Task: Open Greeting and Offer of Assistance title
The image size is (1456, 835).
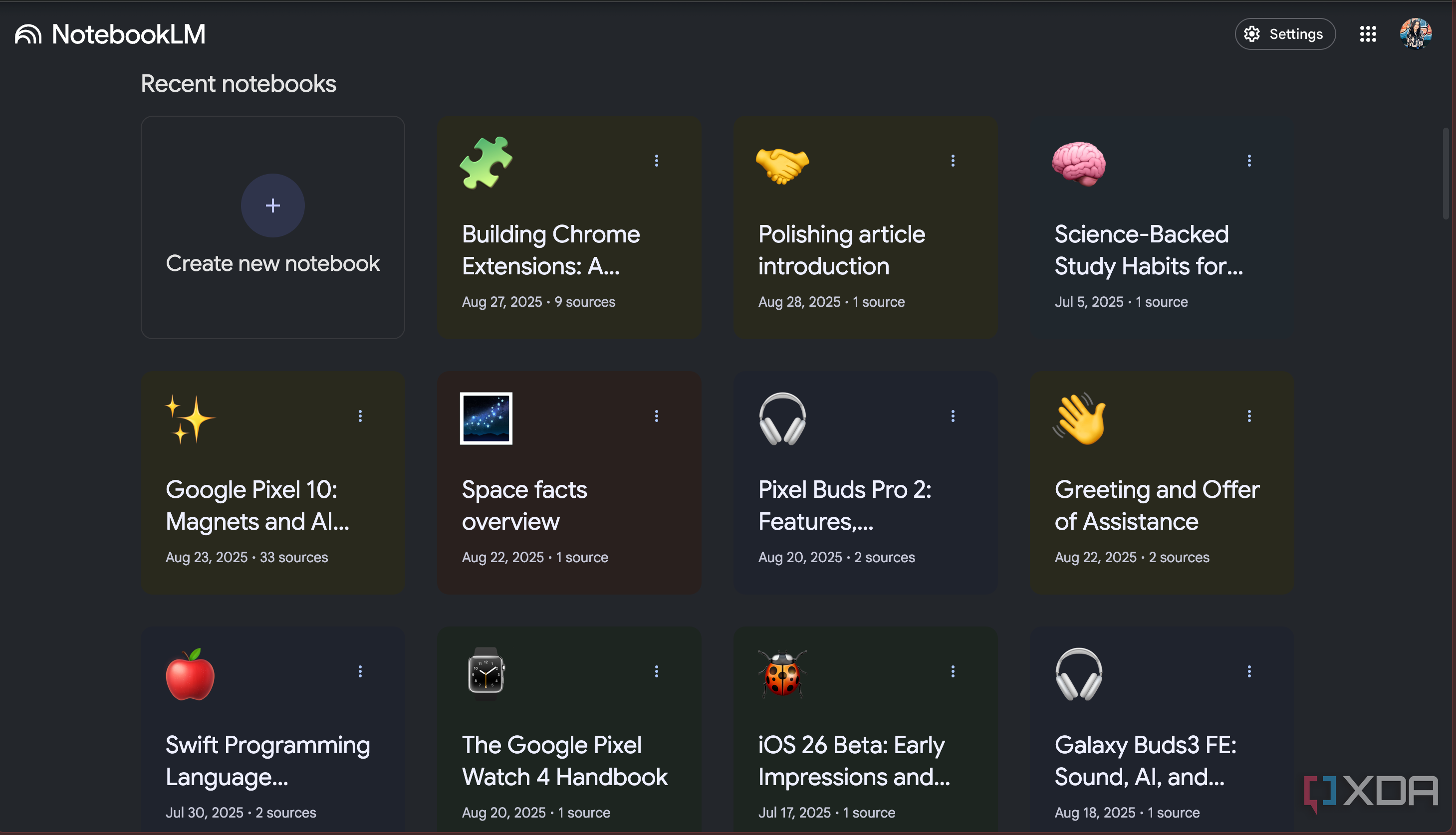Action: [1157, 505]
